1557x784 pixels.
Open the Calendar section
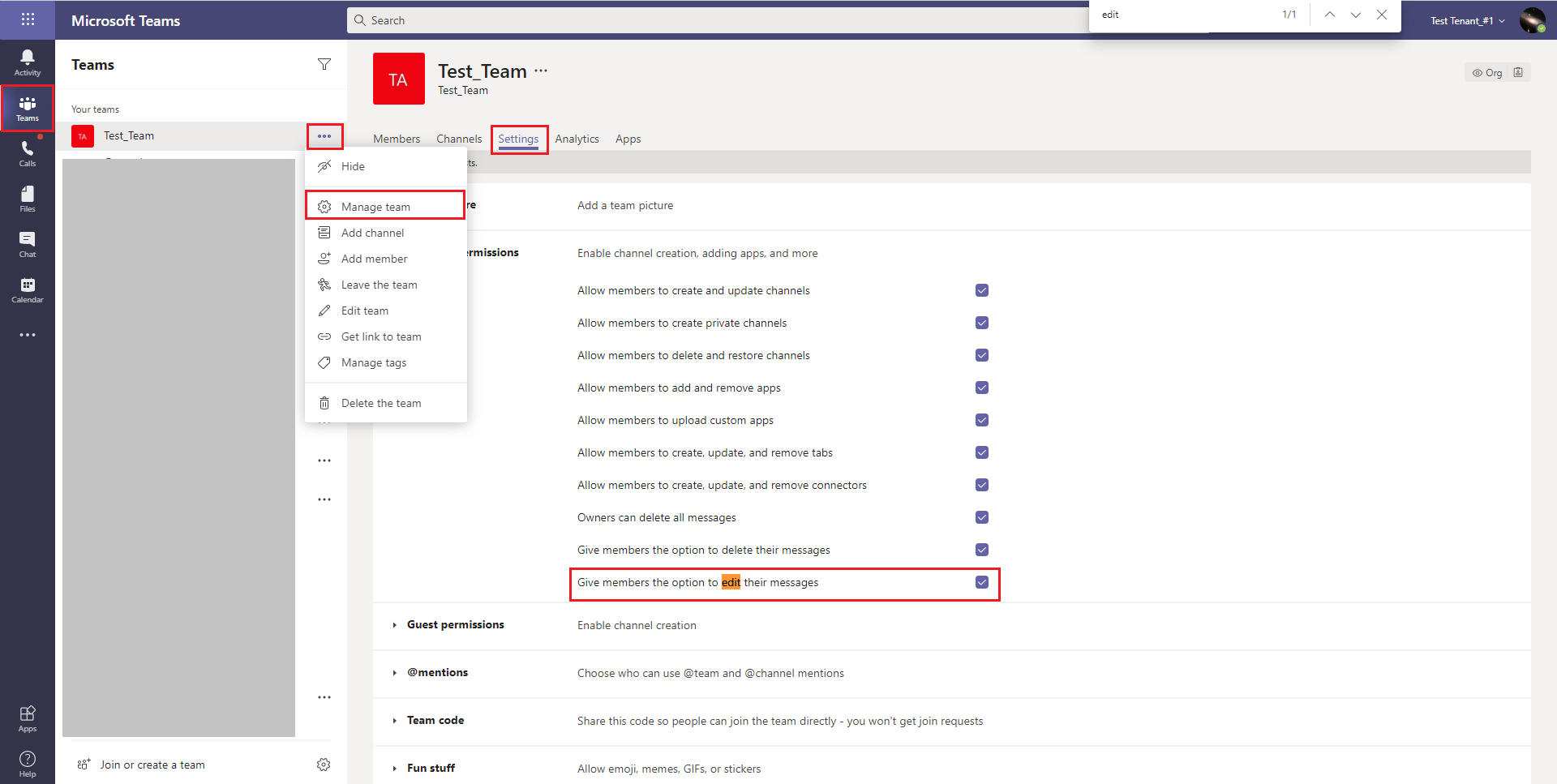coord(28,289)
